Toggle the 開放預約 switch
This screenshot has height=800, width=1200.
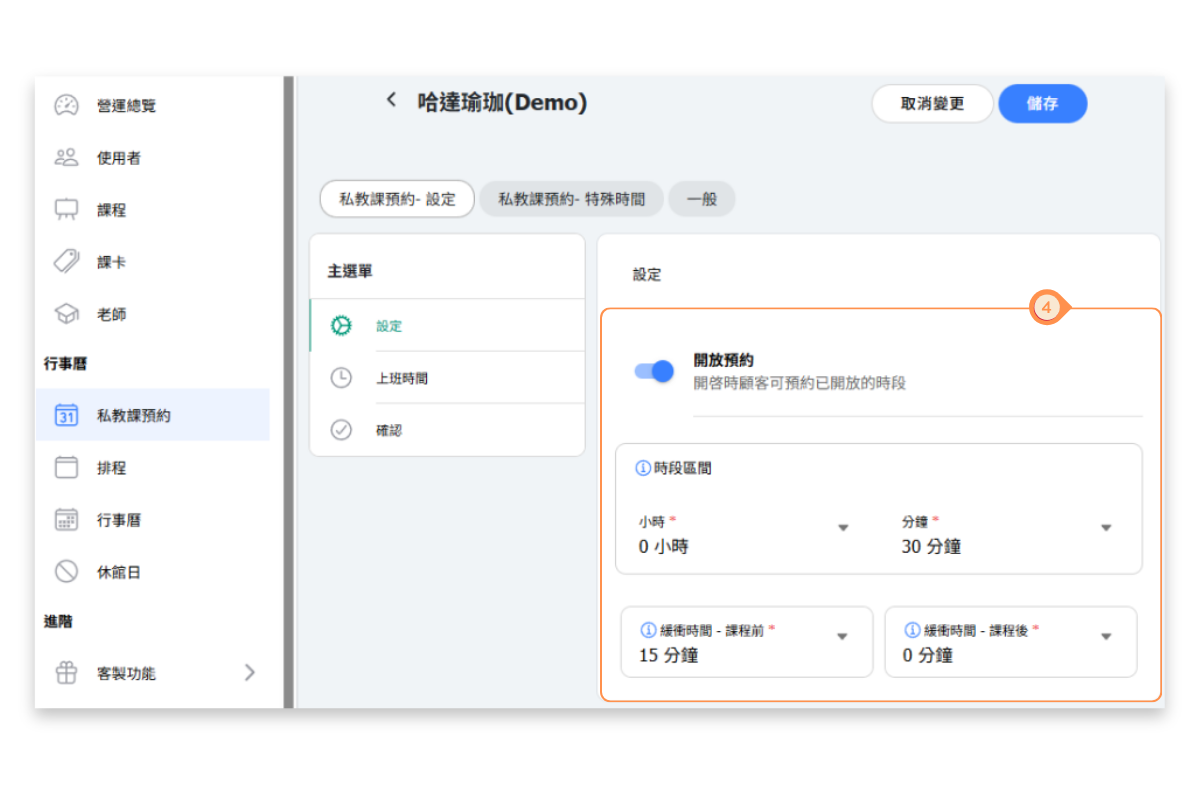(x=655, y=371)
